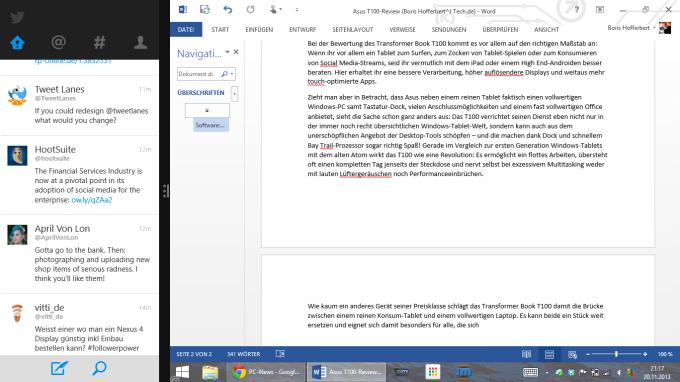Switch to SEITENLAYOUT ribbon tab

coord(353,29)
